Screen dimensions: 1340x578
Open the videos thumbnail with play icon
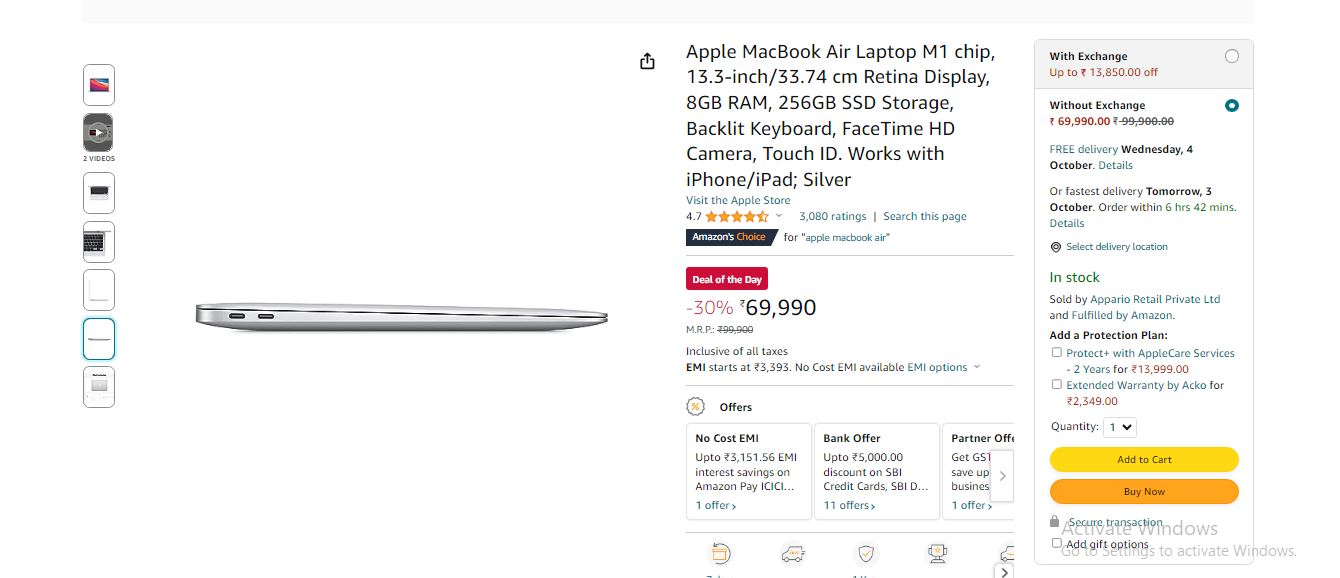click(98, 132)
